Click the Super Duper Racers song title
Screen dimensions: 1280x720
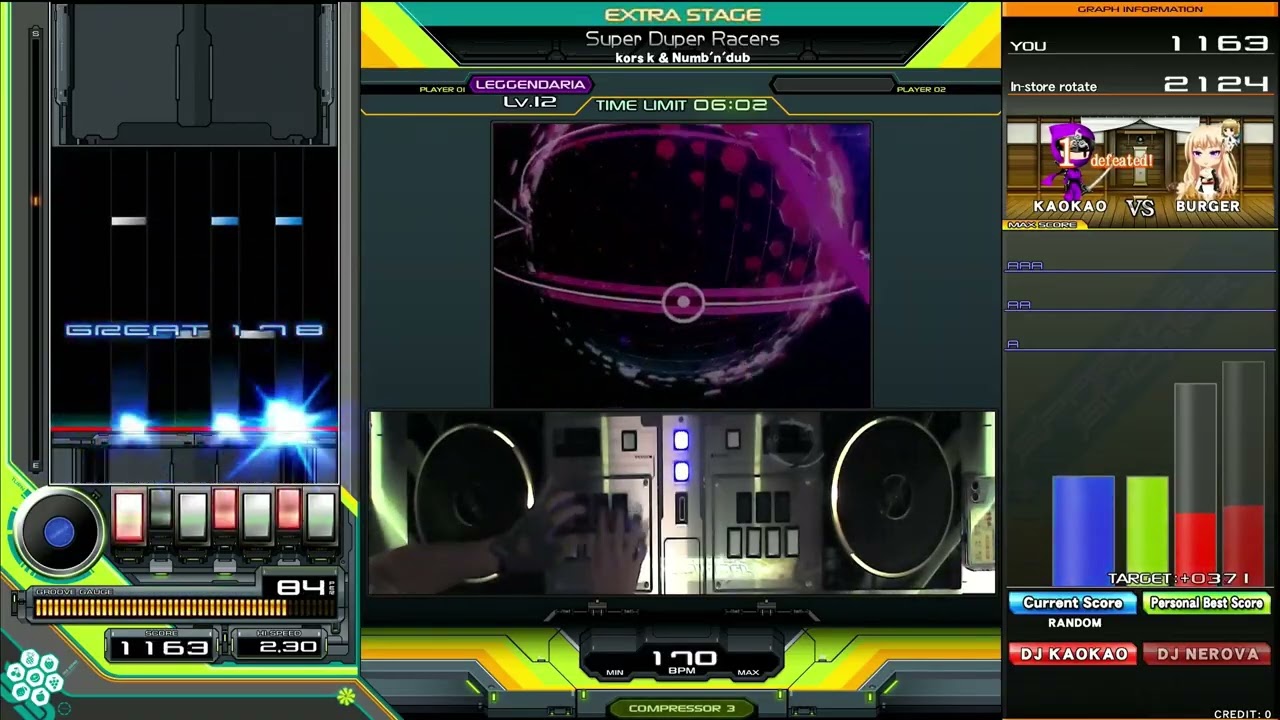click(682, 39)
